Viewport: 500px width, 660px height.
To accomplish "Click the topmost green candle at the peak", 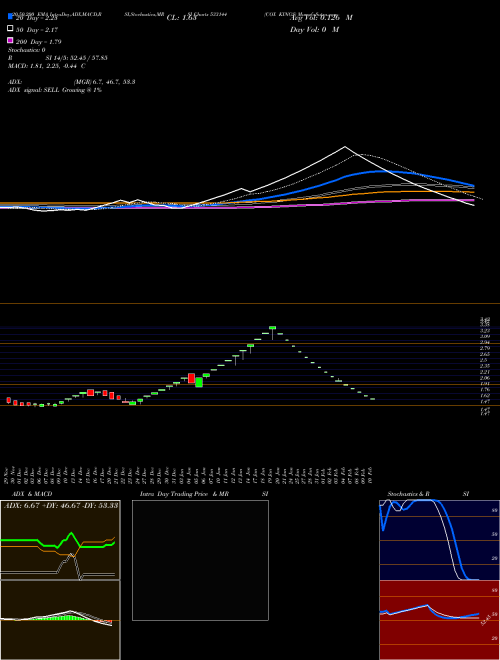I will [x=272, y=327].
